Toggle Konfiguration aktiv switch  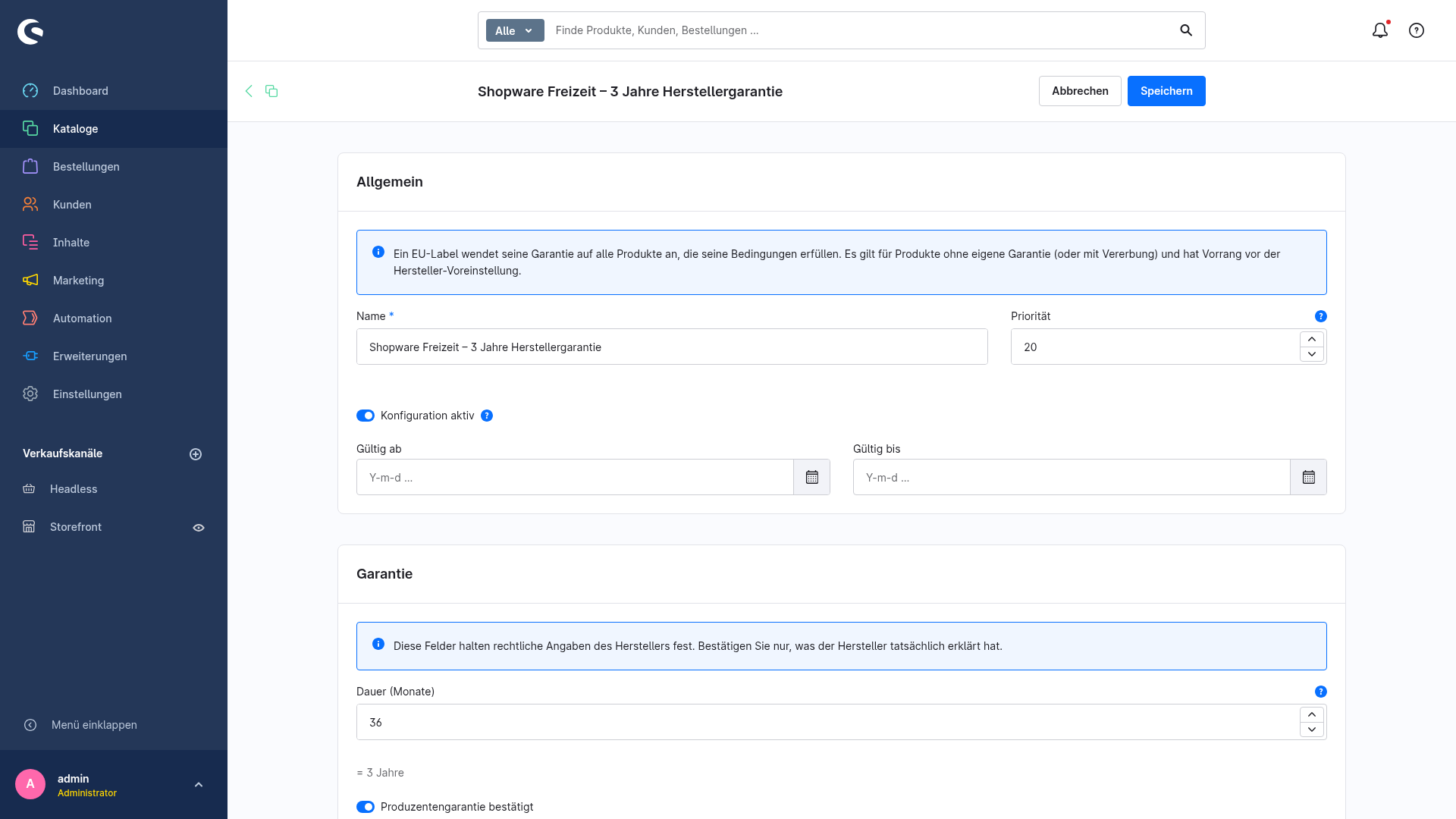366,416
